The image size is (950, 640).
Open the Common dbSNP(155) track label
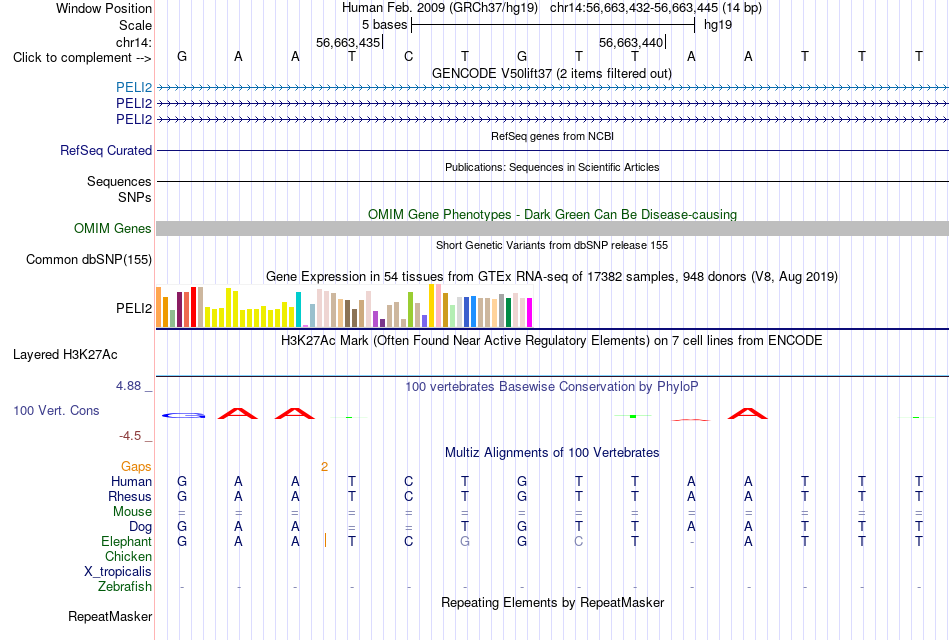coord(89,259)
